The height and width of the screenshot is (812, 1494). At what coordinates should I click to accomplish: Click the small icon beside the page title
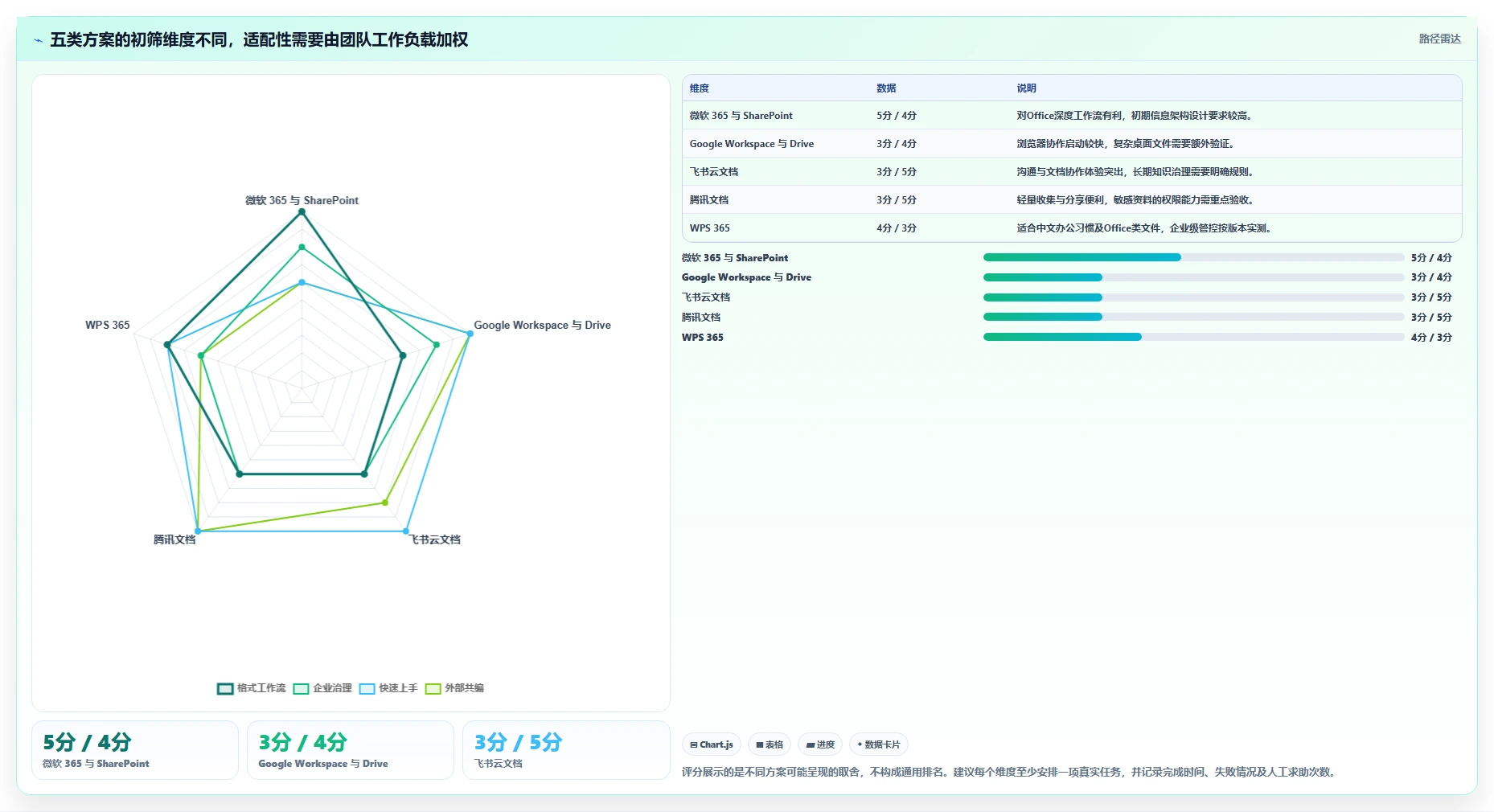tap(38, 40)
